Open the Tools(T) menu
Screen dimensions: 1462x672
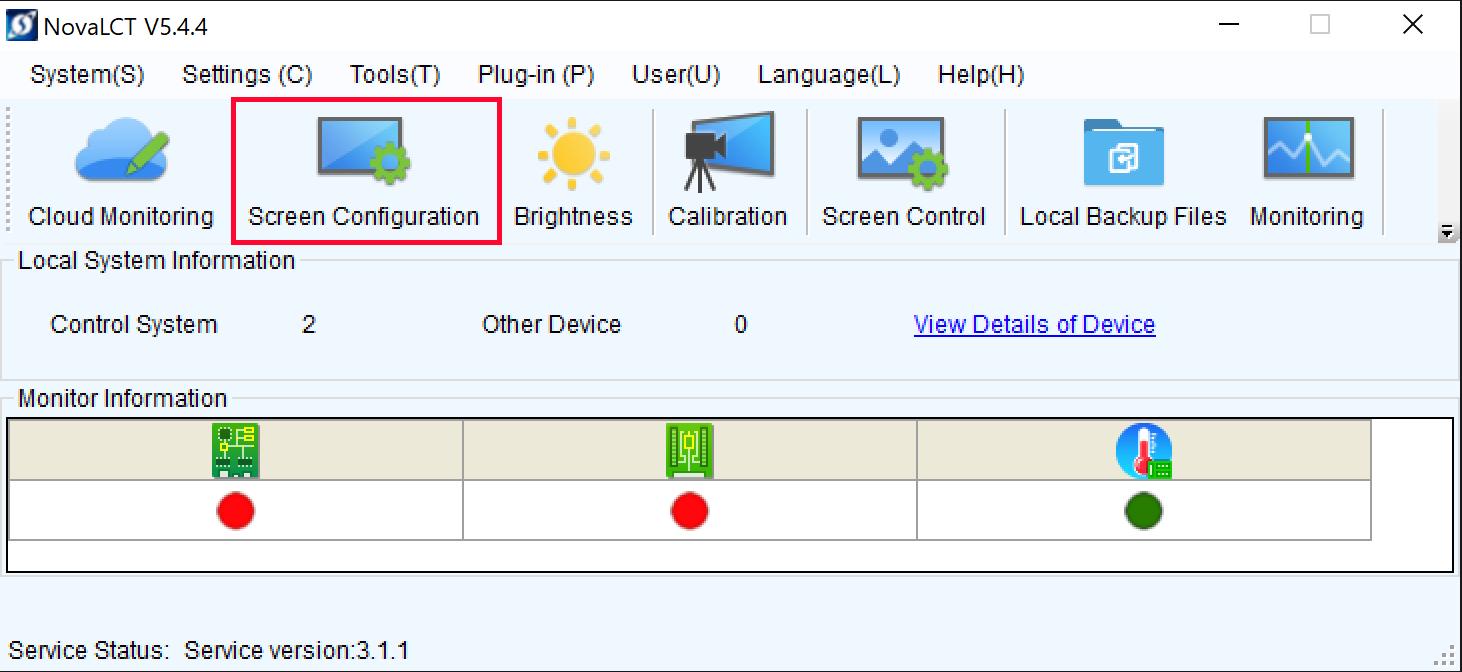point(395,75)
